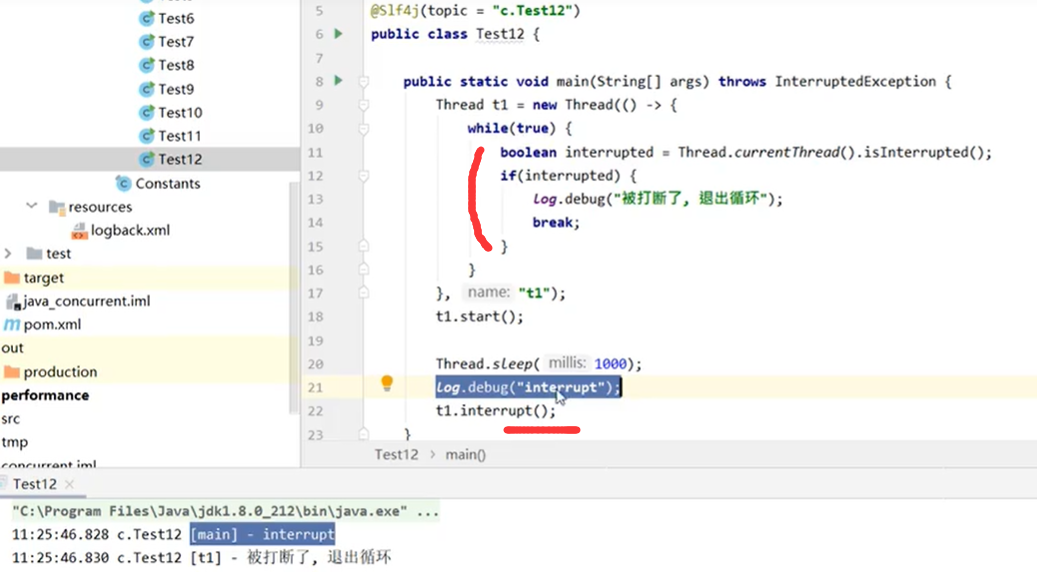1037x572 pixels.
Task: Fold the if block at line 12
Action: 363,176
